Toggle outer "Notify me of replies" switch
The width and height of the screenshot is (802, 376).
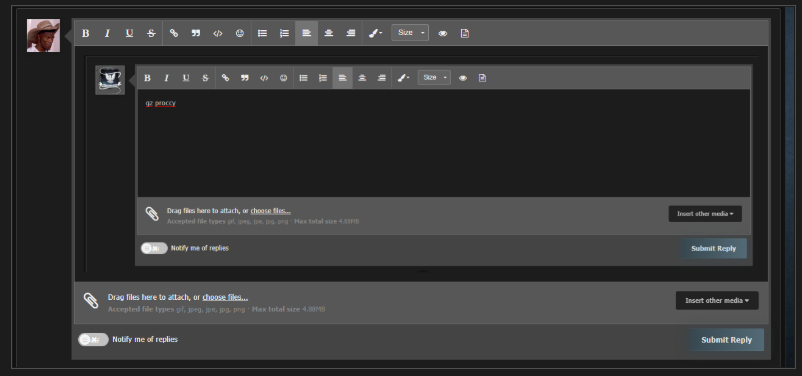click(93, 340)
